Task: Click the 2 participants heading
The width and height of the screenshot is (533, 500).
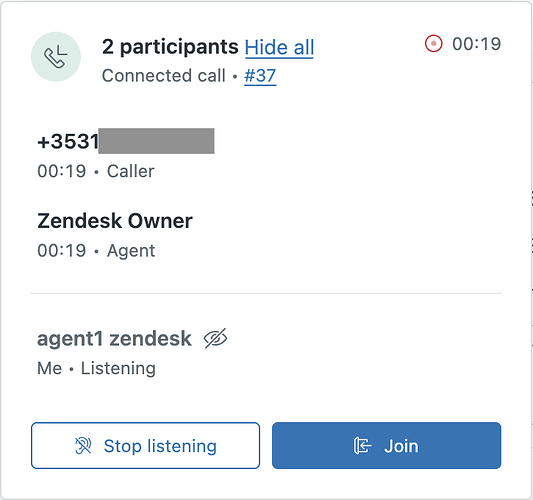Action: [x=170, y=47]
